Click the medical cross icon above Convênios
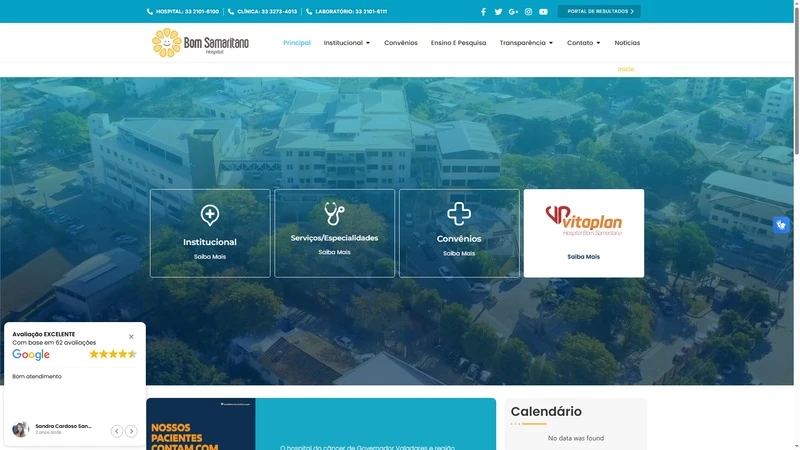Image resolution: width=800 pixels, height=450 pixels. point(459,214)
